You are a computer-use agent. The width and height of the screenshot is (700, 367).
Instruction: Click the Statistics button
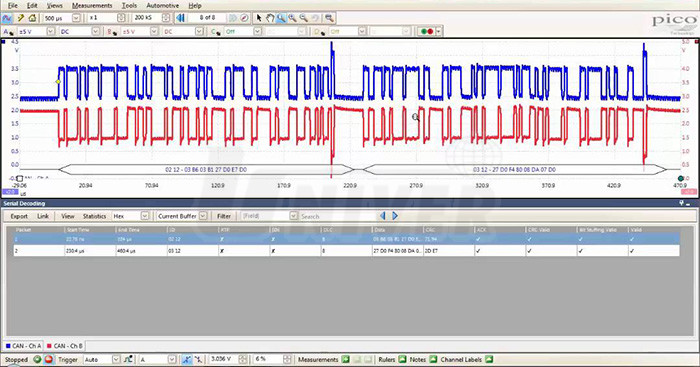click(94, 216)
